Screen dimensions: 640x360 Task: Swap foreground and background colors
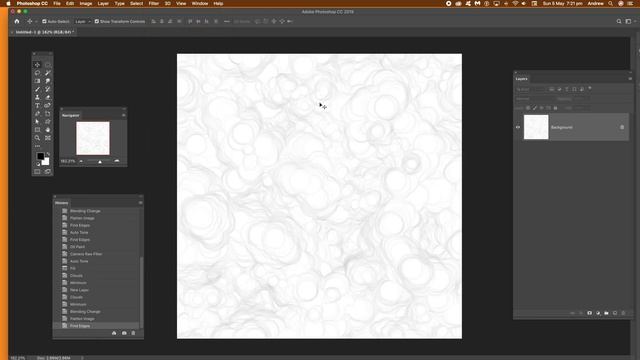[x=48, y=154]
